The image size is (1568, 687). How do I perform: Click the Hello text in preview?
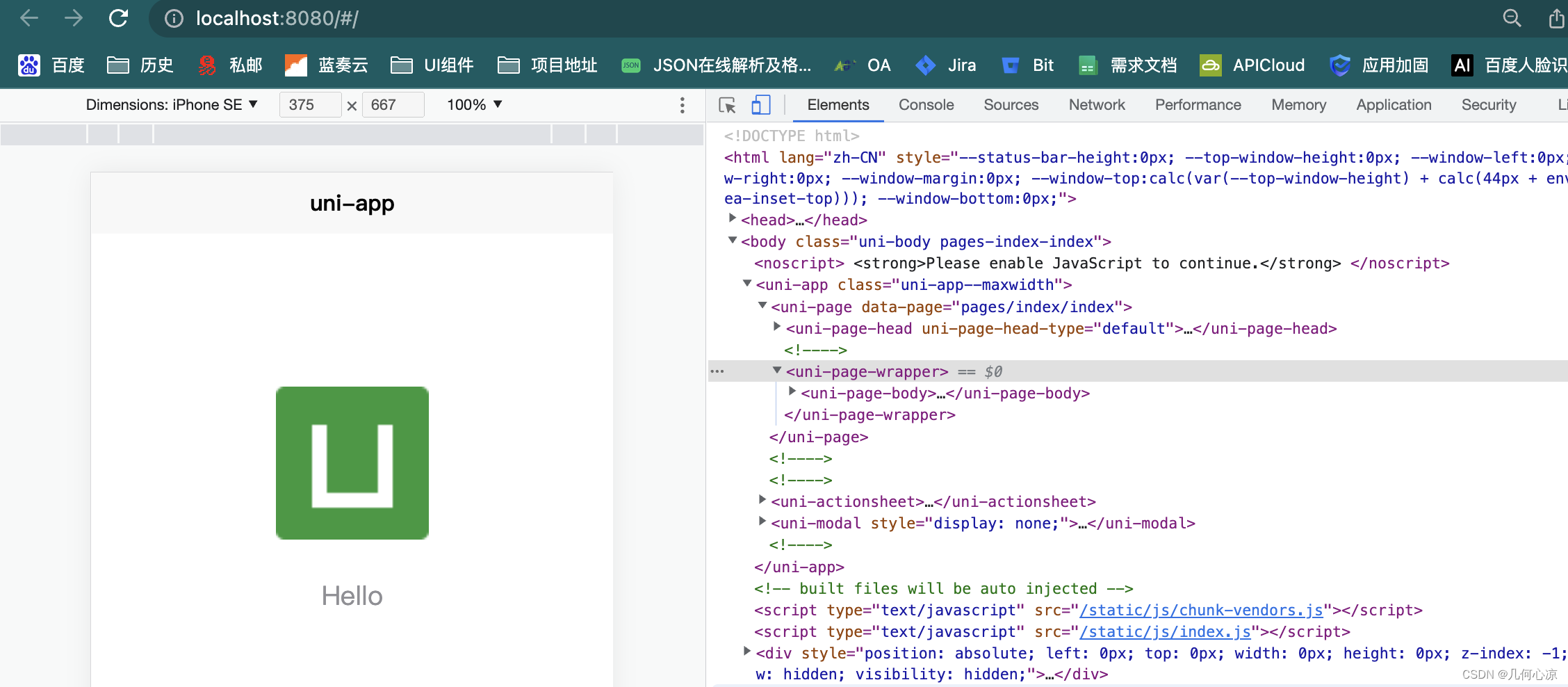click(352, 596)
